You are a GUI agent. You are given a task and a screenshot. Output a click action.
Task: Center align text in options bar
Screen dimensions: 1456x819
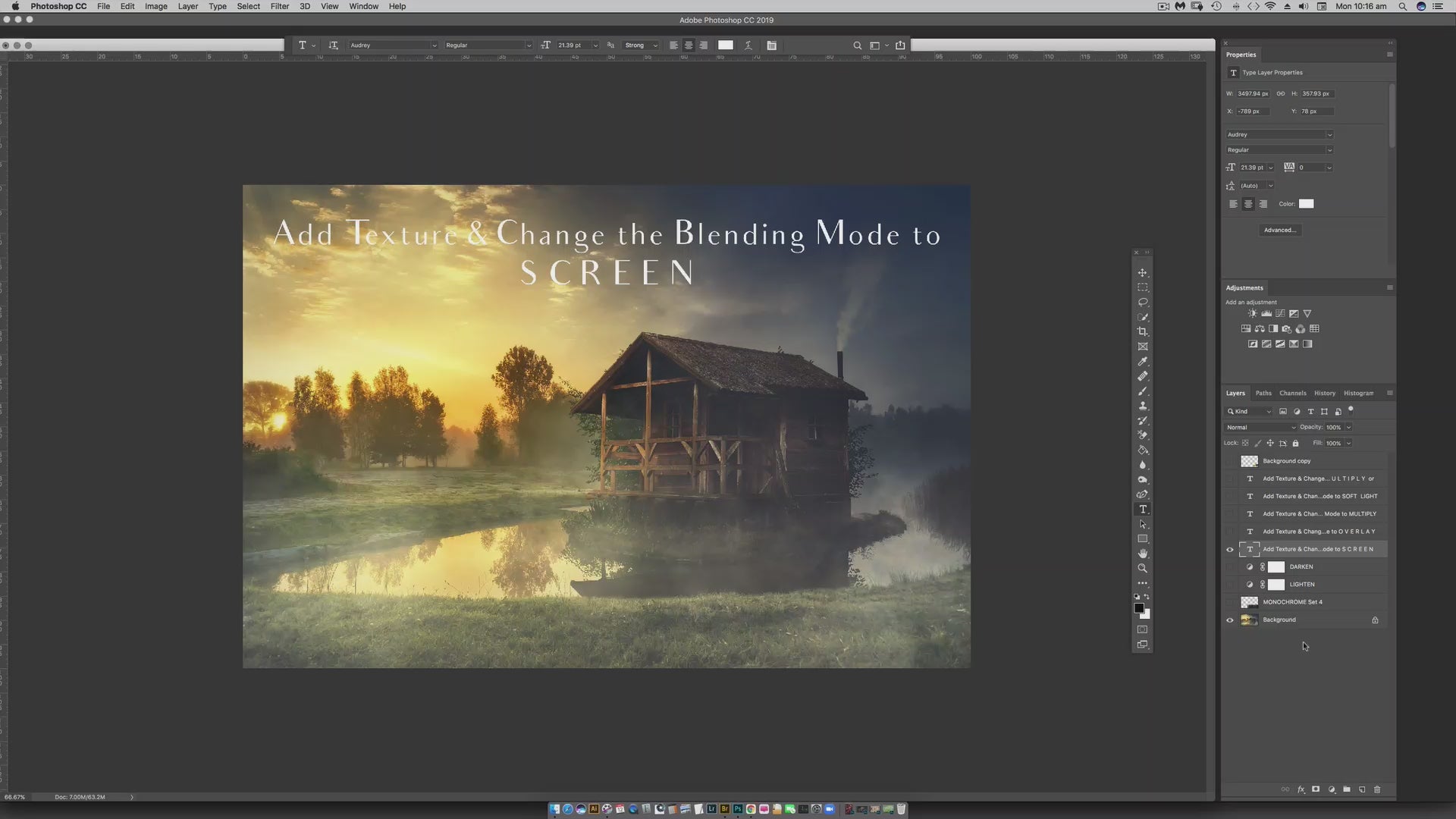pos(689,45)
